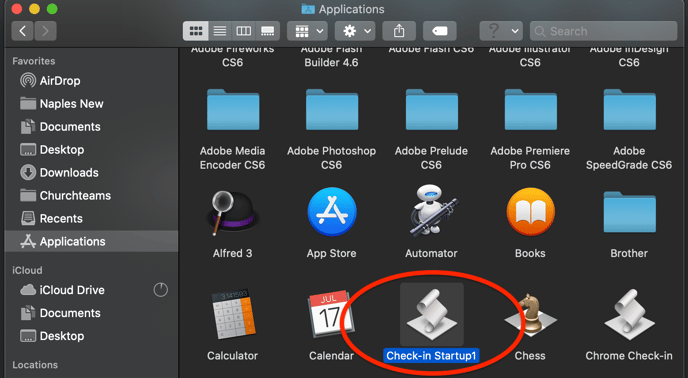Switch to icon view
This screenshot has height=378, width=688.
(x=196, y=31)
